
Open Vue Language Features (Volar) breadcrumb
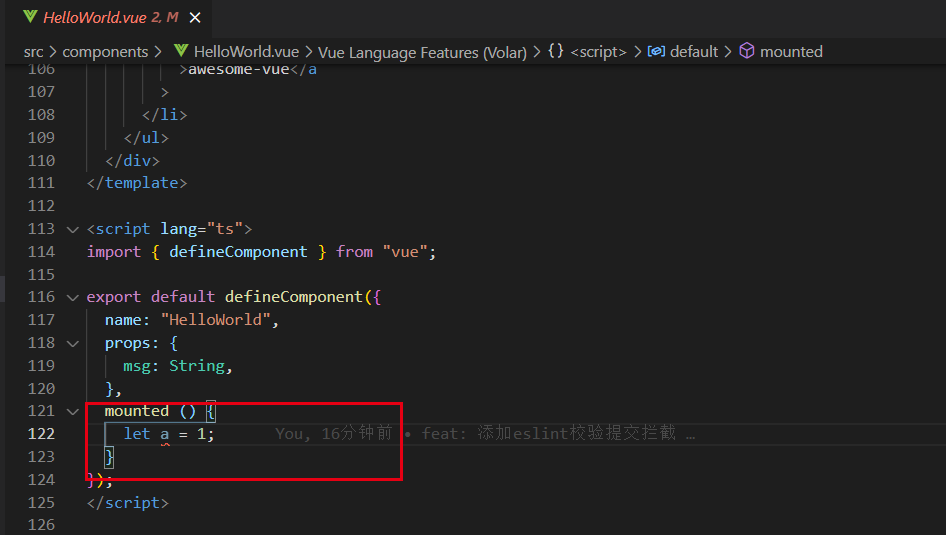pyautogui.click(x=422, y=52)
